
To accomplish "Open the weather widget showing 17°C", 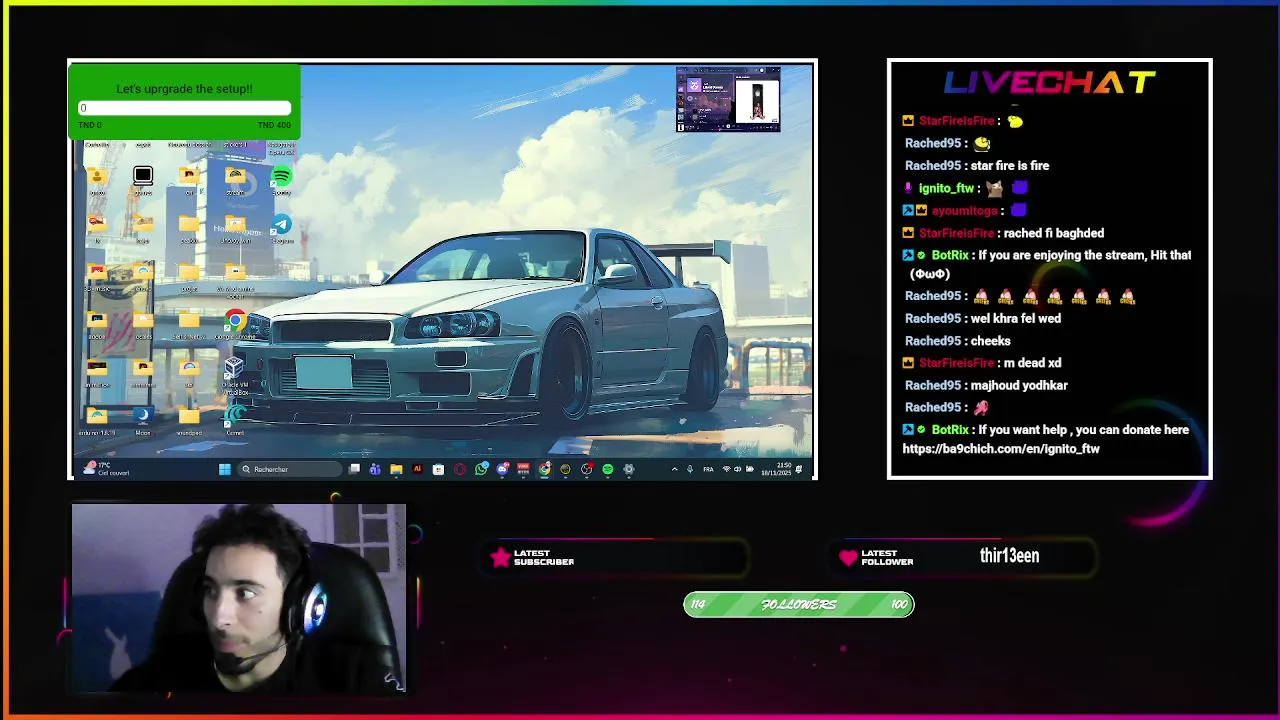I will pos(107,469).
